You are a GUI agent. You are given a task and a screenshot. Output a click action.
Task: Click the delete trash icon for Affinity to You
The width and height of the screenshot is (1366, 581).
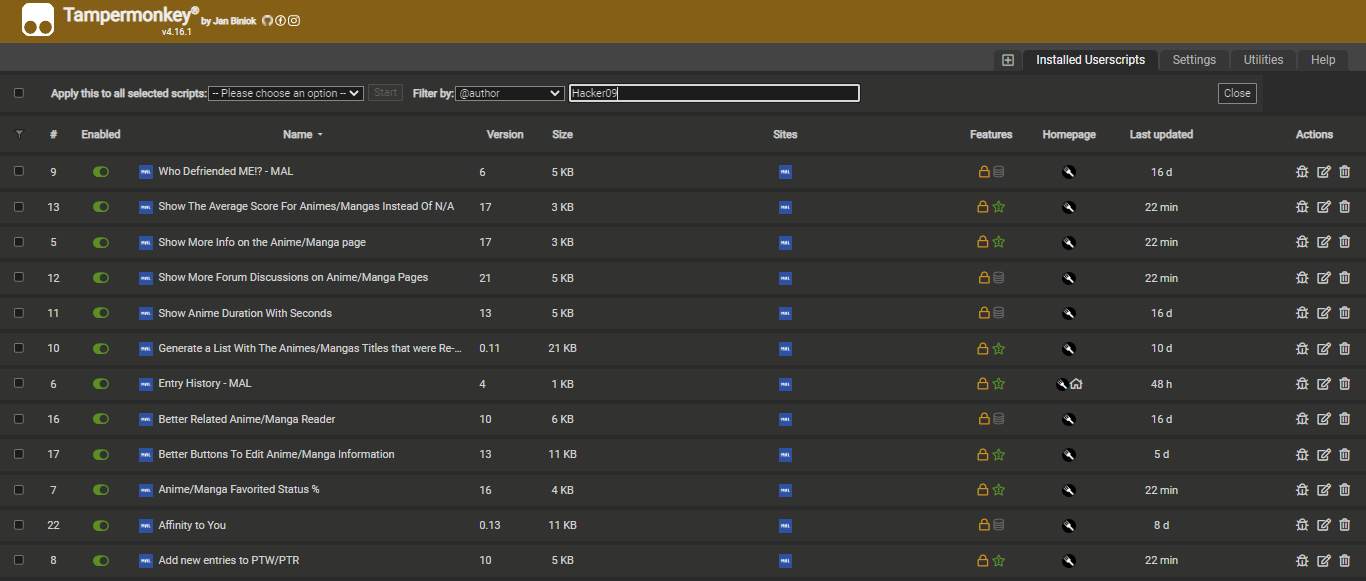click(x=1344, y=525)
